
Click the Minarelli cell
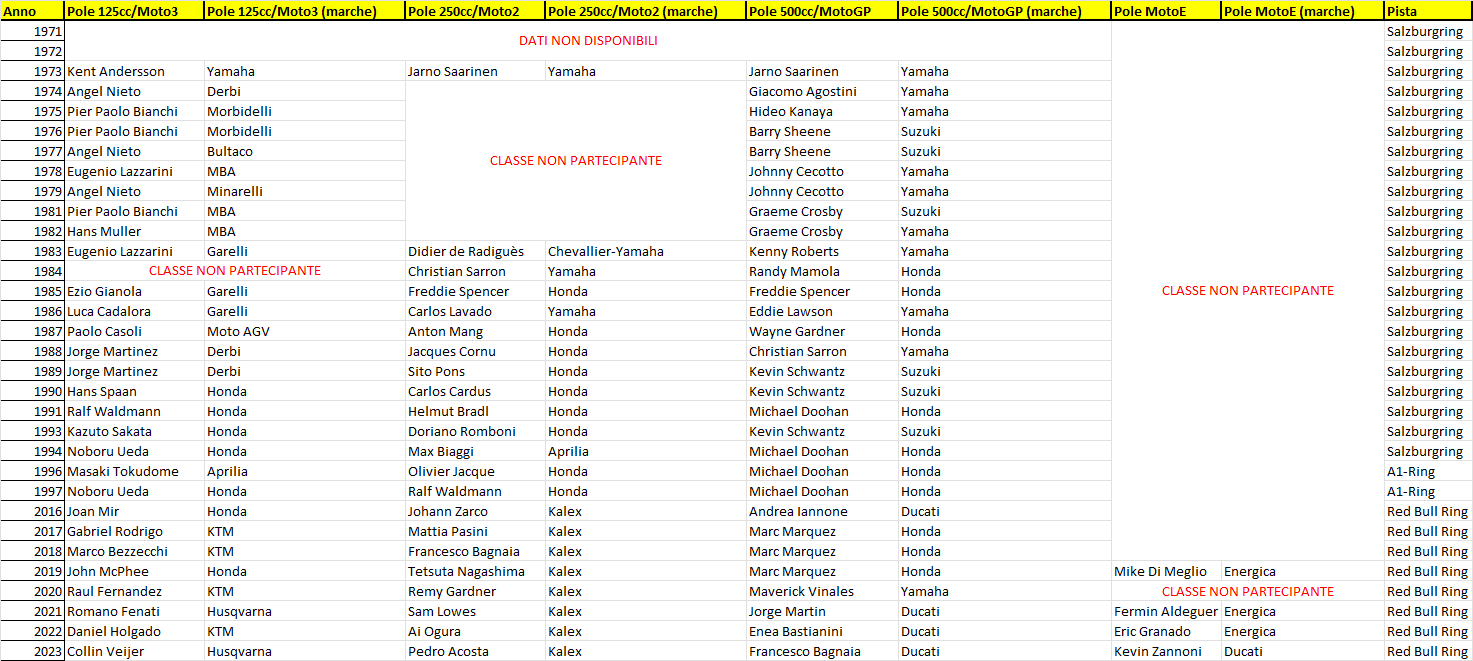pyautogui.click(x=304, y=191)
